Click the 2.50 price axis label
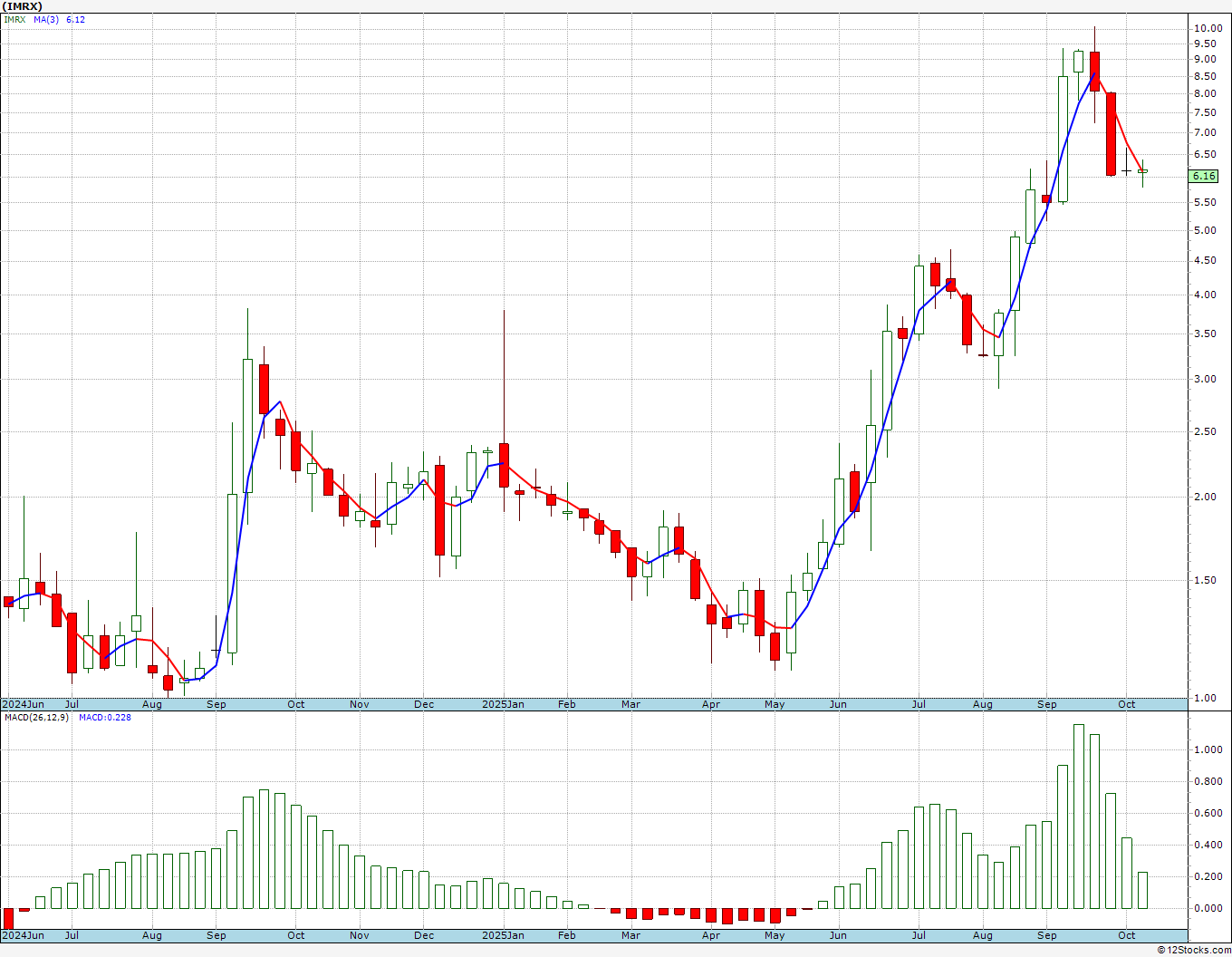Screen dimensions: 1232x957 [x=1206, y=431]
